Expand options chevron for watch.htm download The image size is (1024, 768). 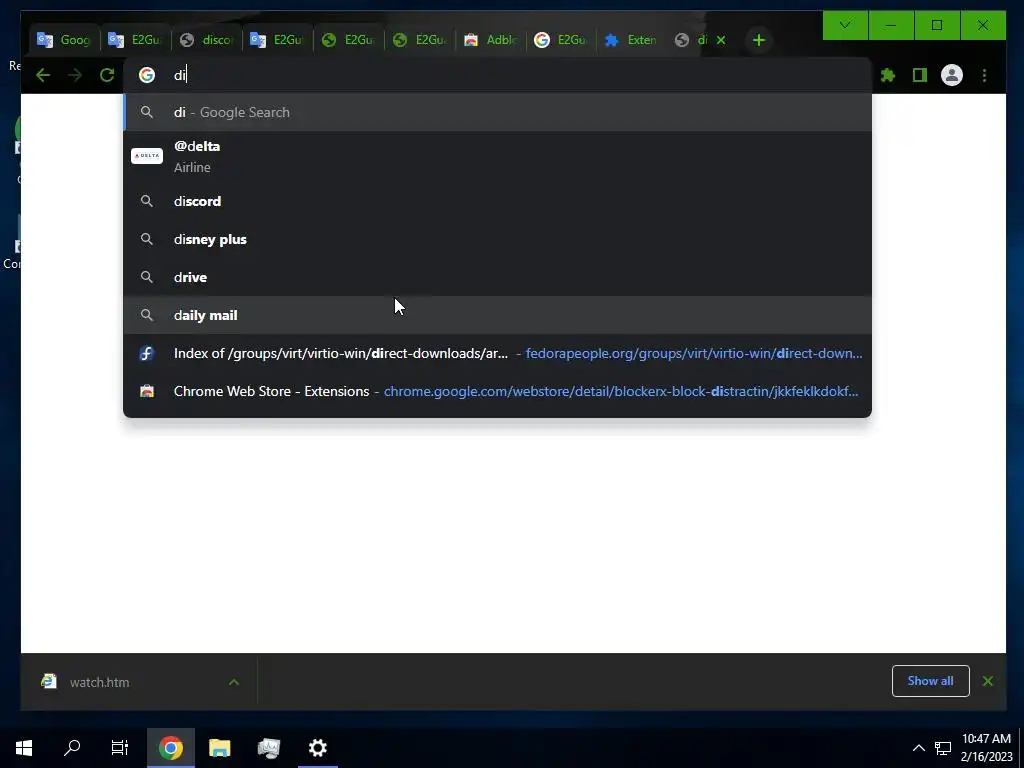(234, 682)
